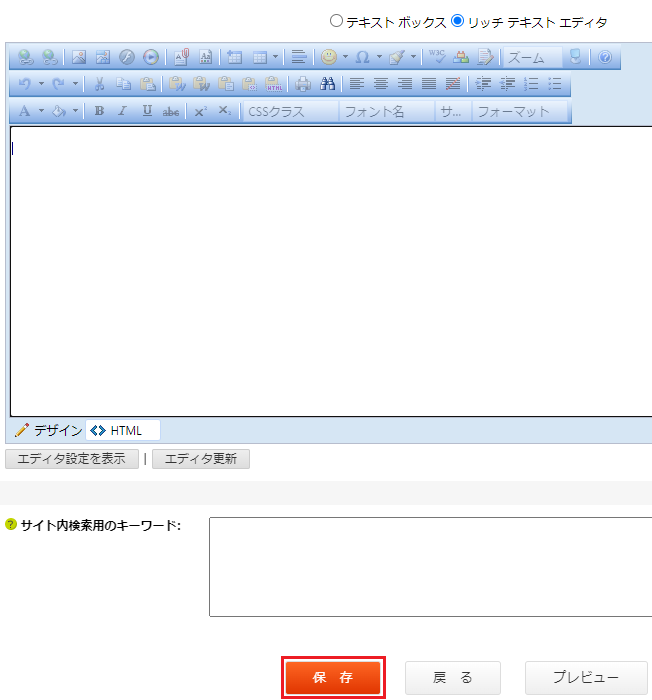
Task: Toggle Strikethrough (abc) formatting
Action: (171, 111)
